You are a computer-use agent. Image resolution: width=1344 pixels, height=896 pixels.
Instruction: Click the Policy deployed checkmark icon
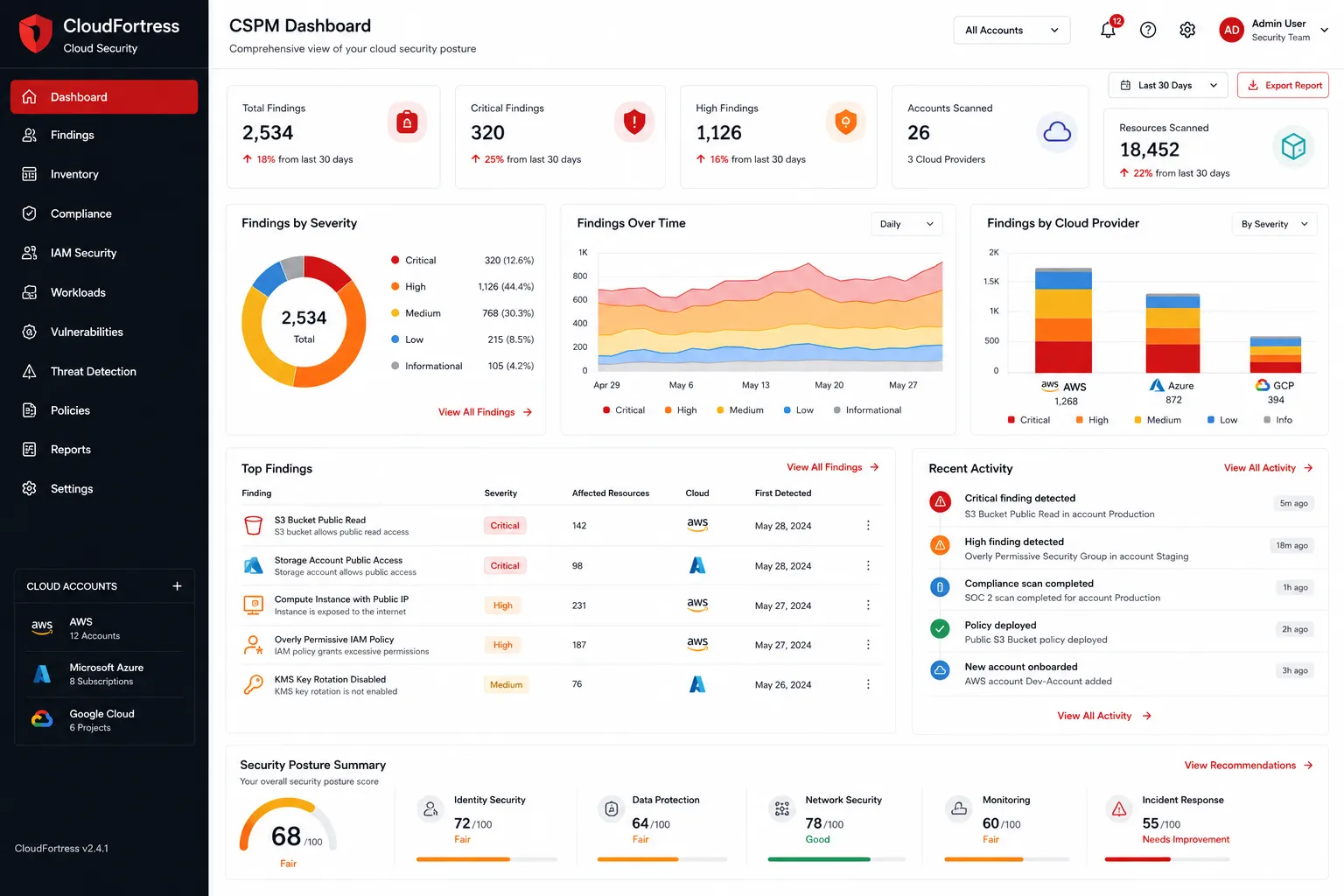[x=940, y=628]
